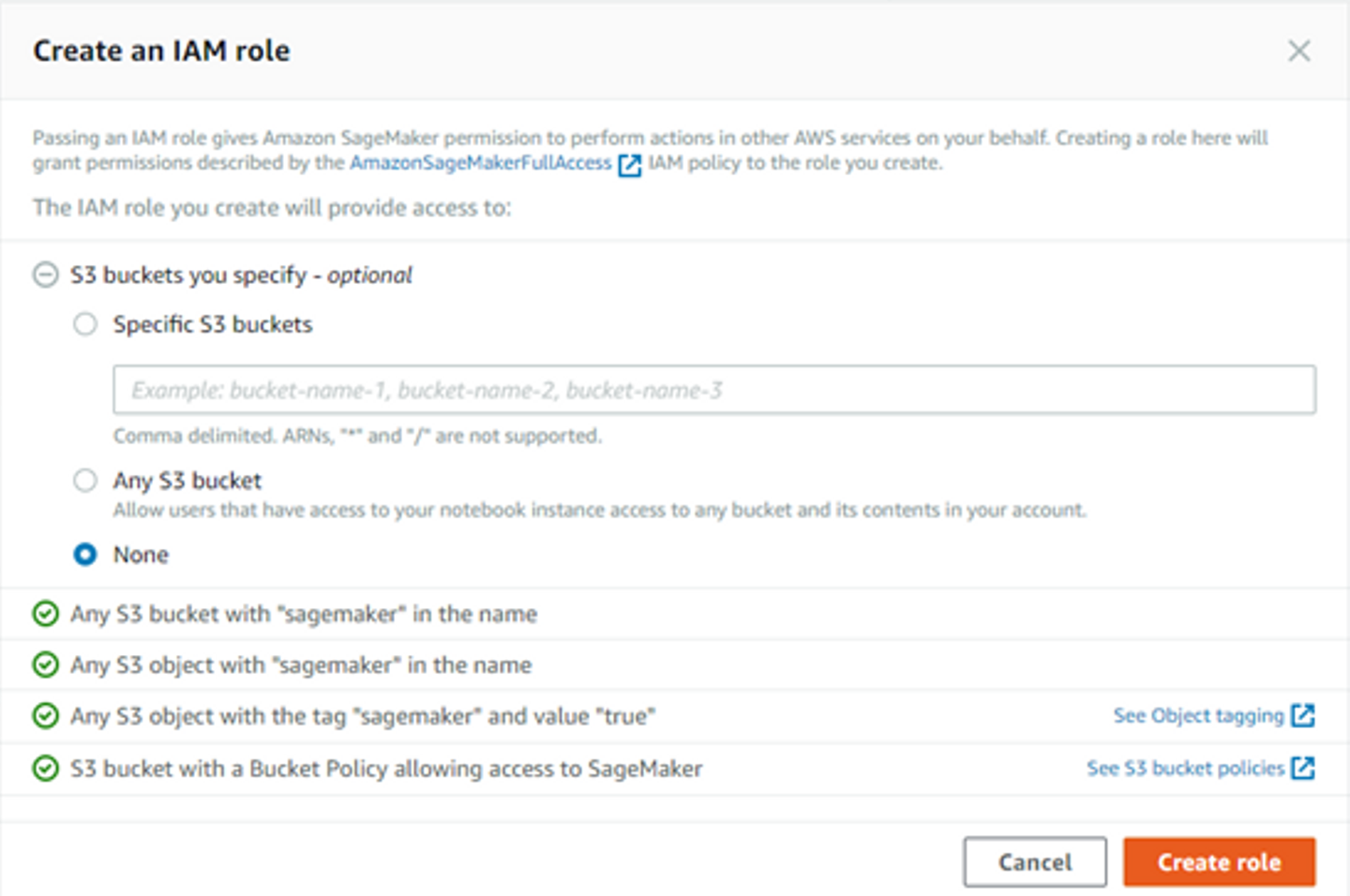1350x896 pixels.
Task: Open the See Object tagging link
Action: tap(1198, 716)
